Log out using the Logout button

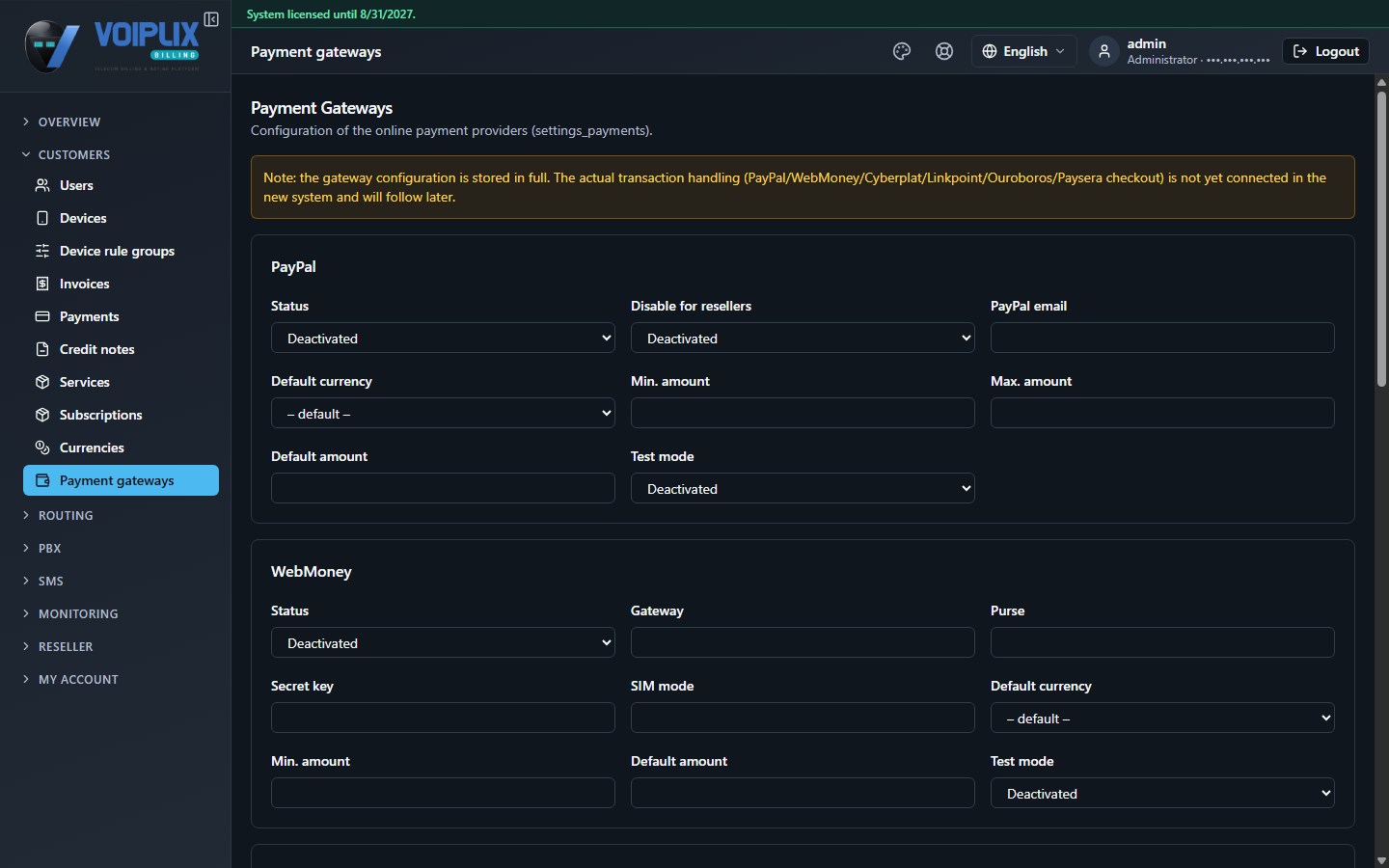[x=1325, y=51]
